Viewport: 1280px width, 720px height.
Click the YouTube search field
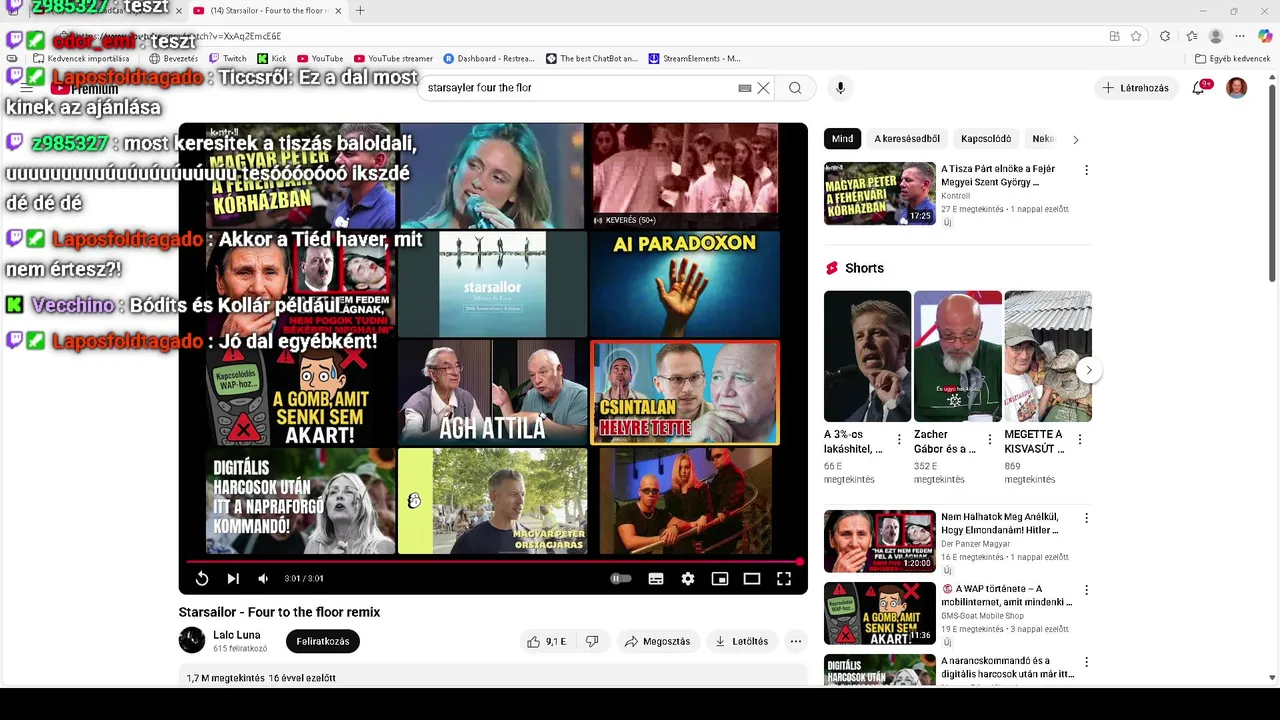(580, 88)
